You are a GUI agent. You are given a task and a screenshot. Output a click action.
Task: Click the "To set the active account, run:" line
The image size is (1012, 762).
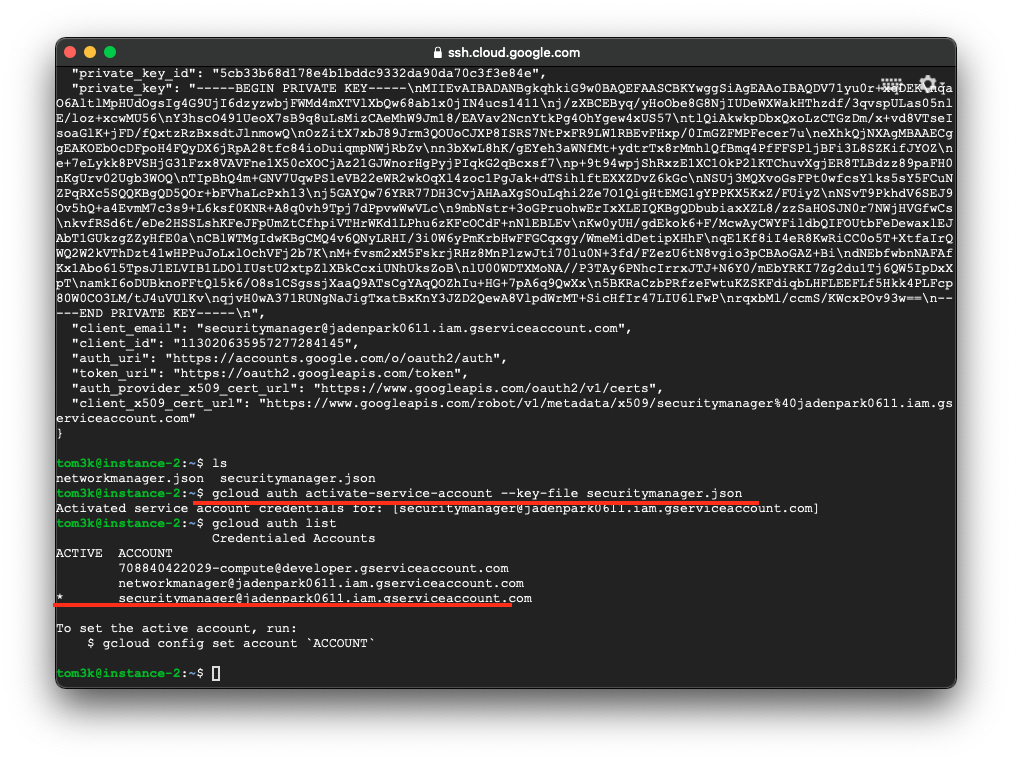pyautogui.click(x=177, y=628)
